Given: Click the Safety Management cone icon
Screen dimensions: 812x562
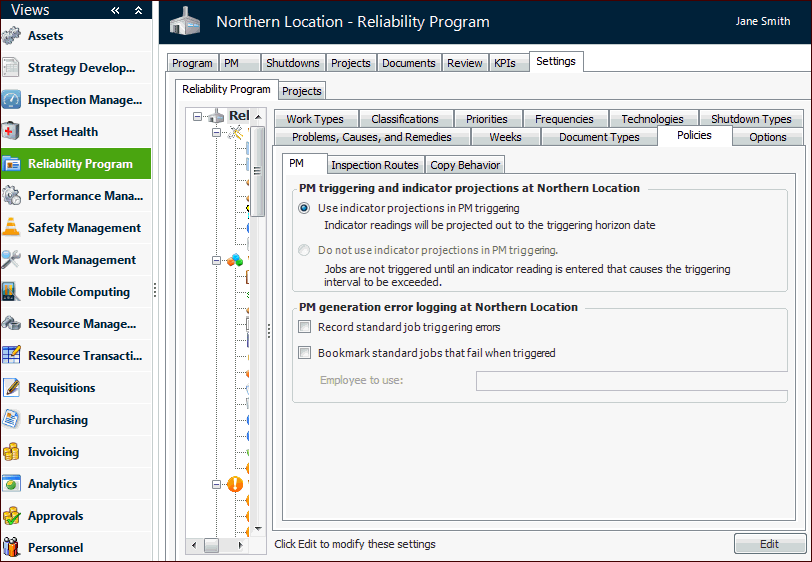Looking at the screenshot, I should tap(12, 228).
